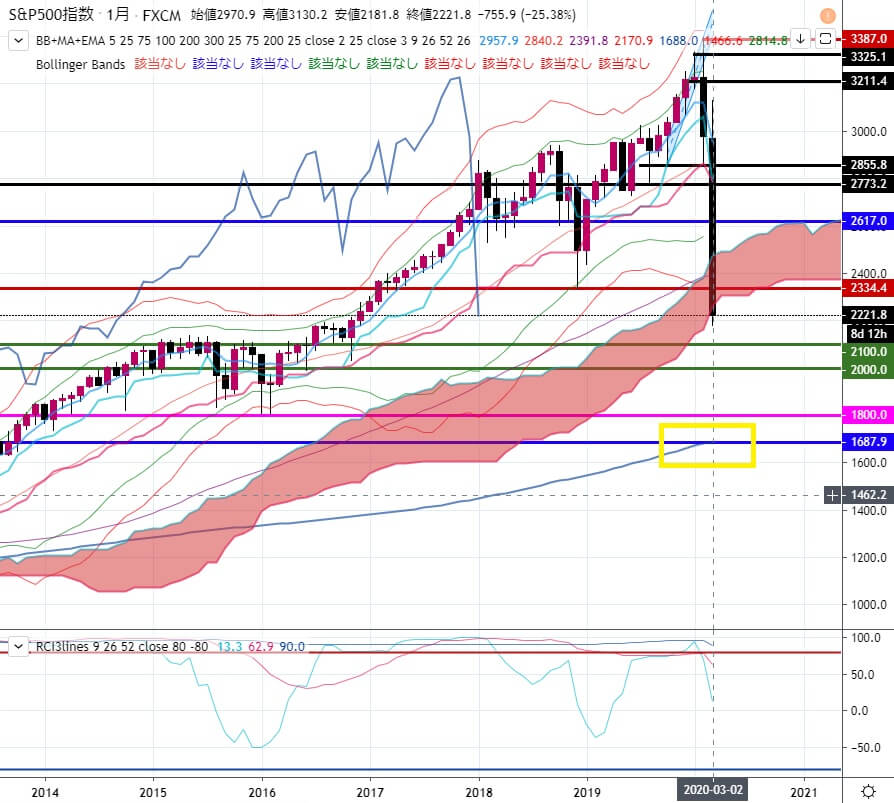Image resolution: width=894 pixels, height=803 pixels.
Task: Click the green 2000.0 price label
Action: point(868,370)
